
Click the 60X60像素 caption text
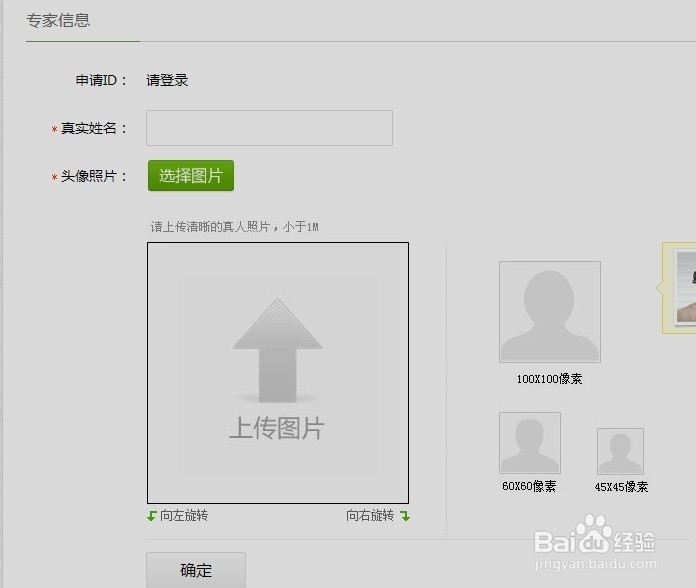click(529, 486)
